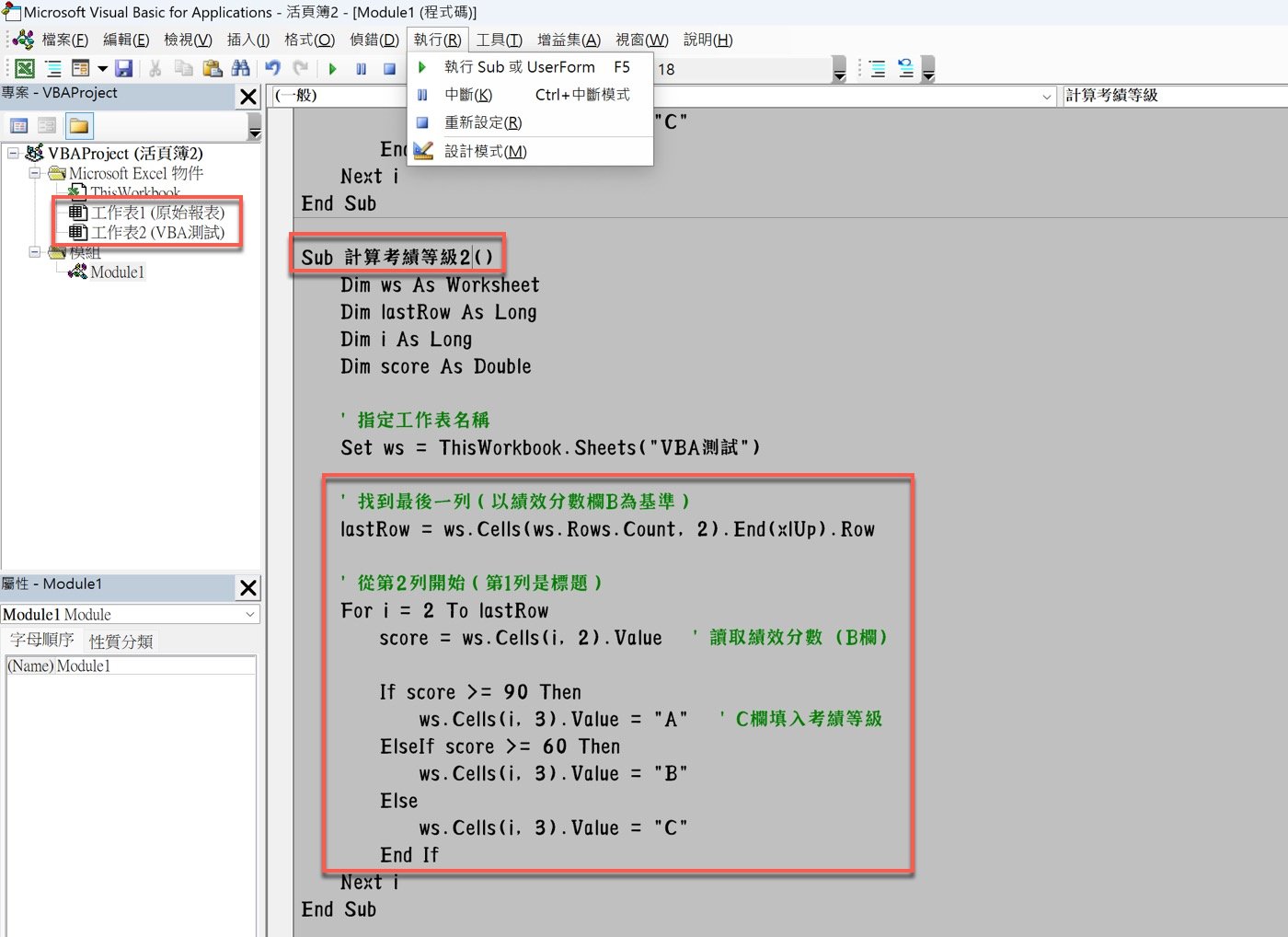
Task: Collapse the Microsoft Excel 物件 folder
Action: click(x=35, y=173)
